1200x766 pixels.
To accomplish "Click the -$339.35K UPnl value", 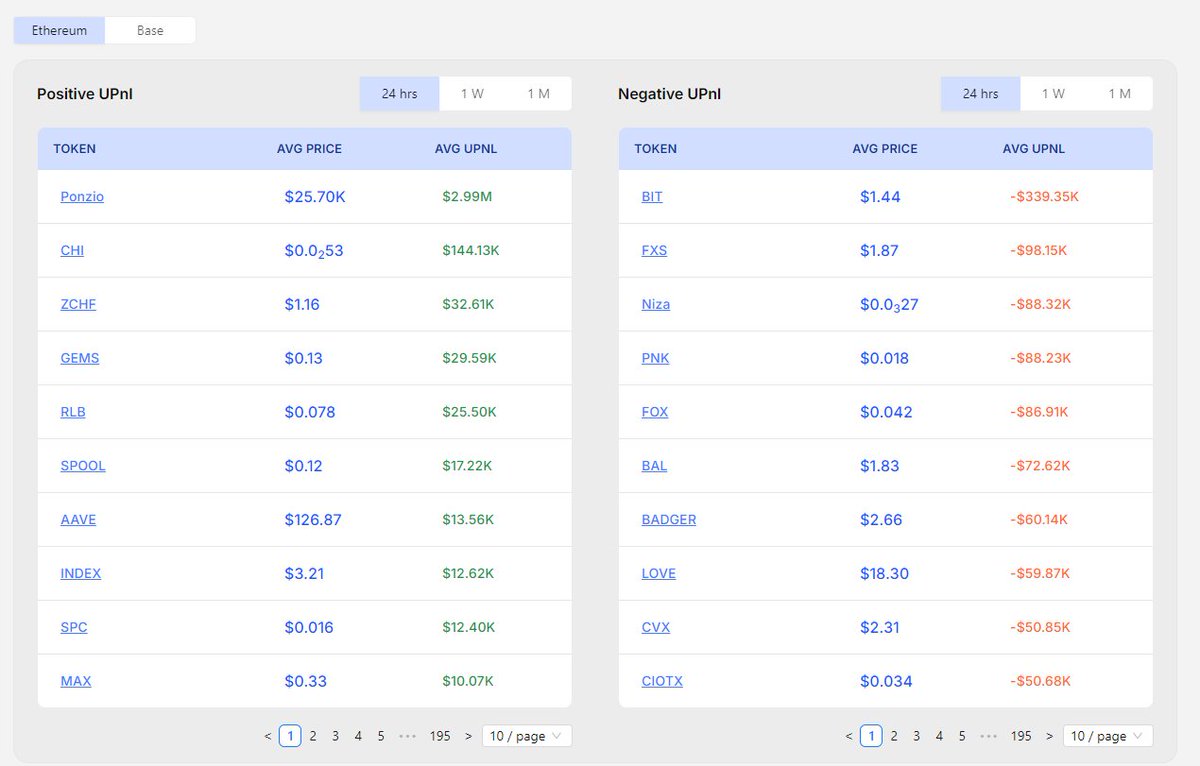I will click(1044, 197).
